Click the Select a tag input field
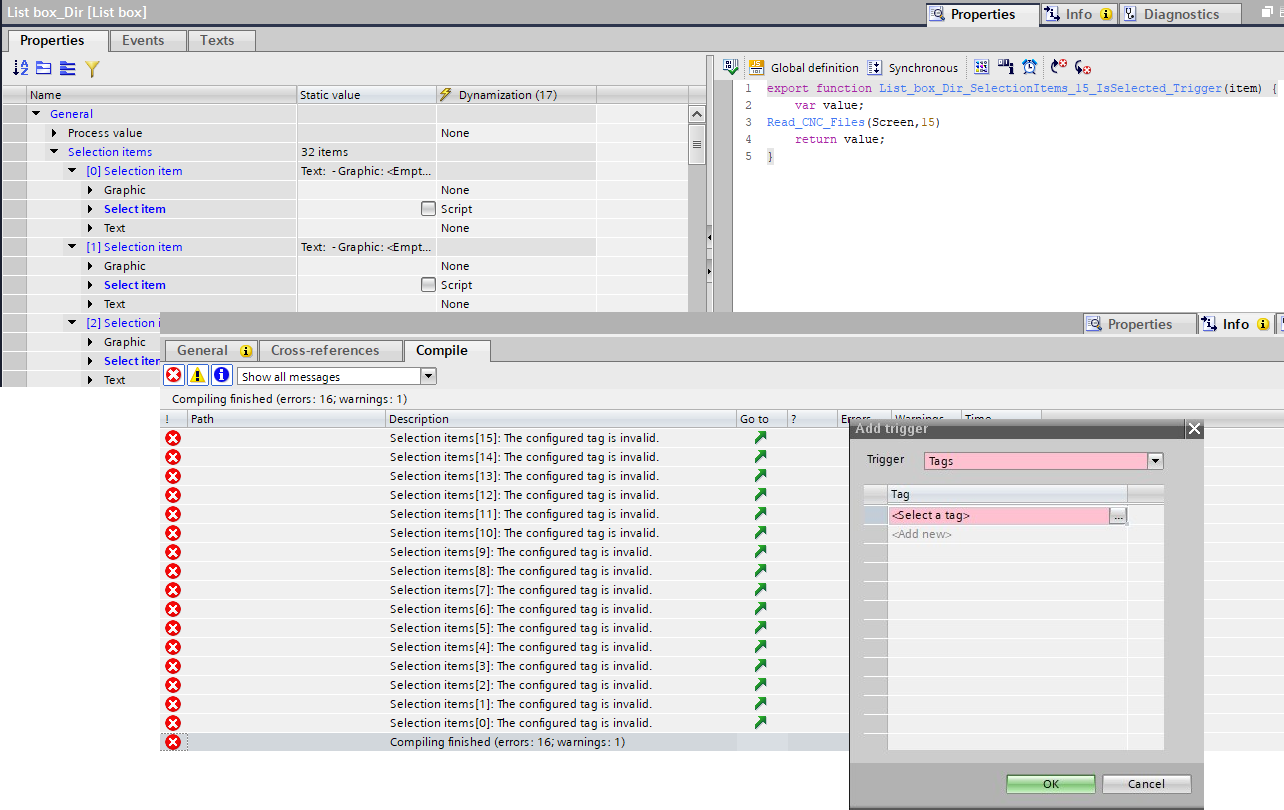The width and height of the screenshot is (1284, 810). coord(998,515)
